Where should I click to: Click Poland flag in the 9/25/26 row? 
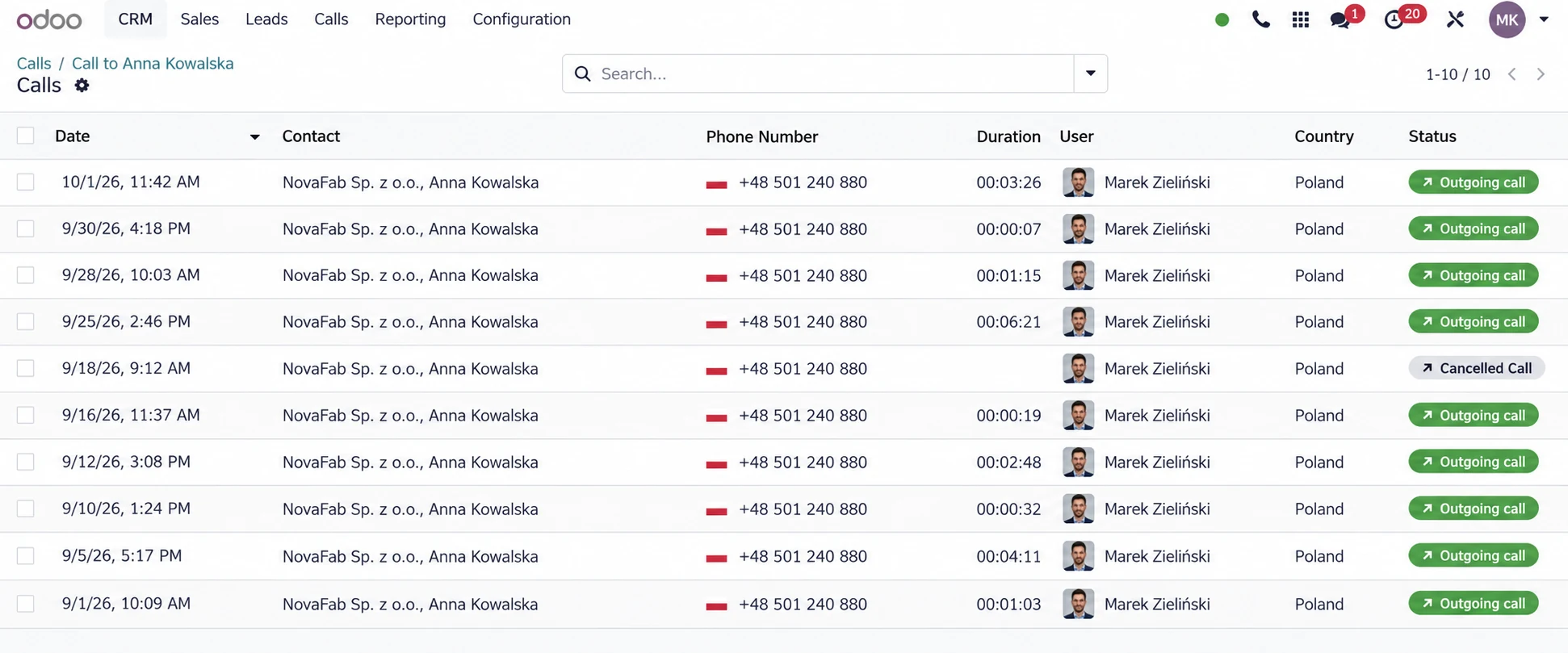point(716,324)
